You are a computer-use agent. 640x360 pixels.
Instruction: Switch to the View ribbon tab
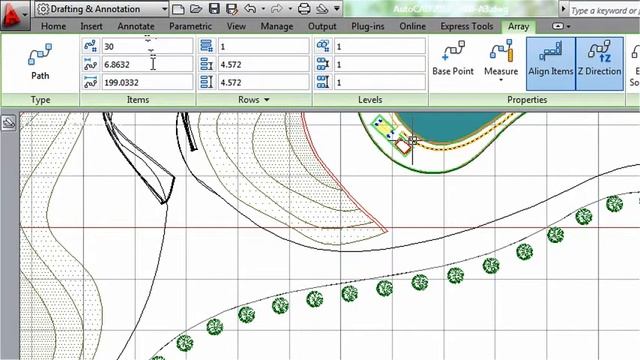pos(236,26)
